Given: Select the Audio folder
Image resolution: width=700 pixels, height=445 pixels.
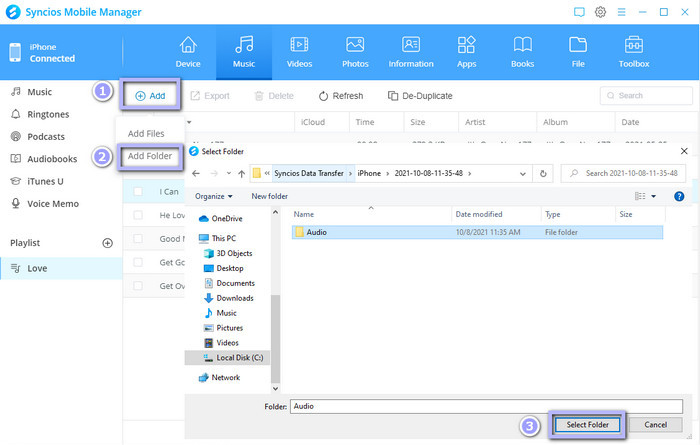Looking at the screenshot, I should (477, 232).
